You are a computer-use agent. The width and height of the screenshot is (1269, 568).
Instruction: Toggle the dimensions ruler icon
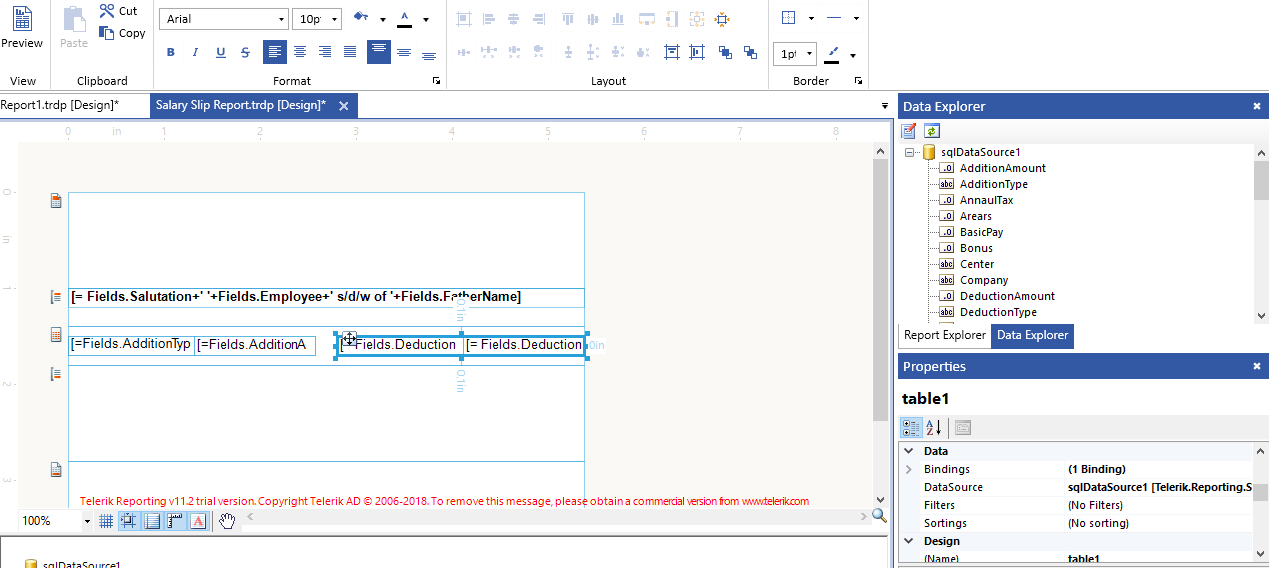pyautogui.click(x=175, y=521)
